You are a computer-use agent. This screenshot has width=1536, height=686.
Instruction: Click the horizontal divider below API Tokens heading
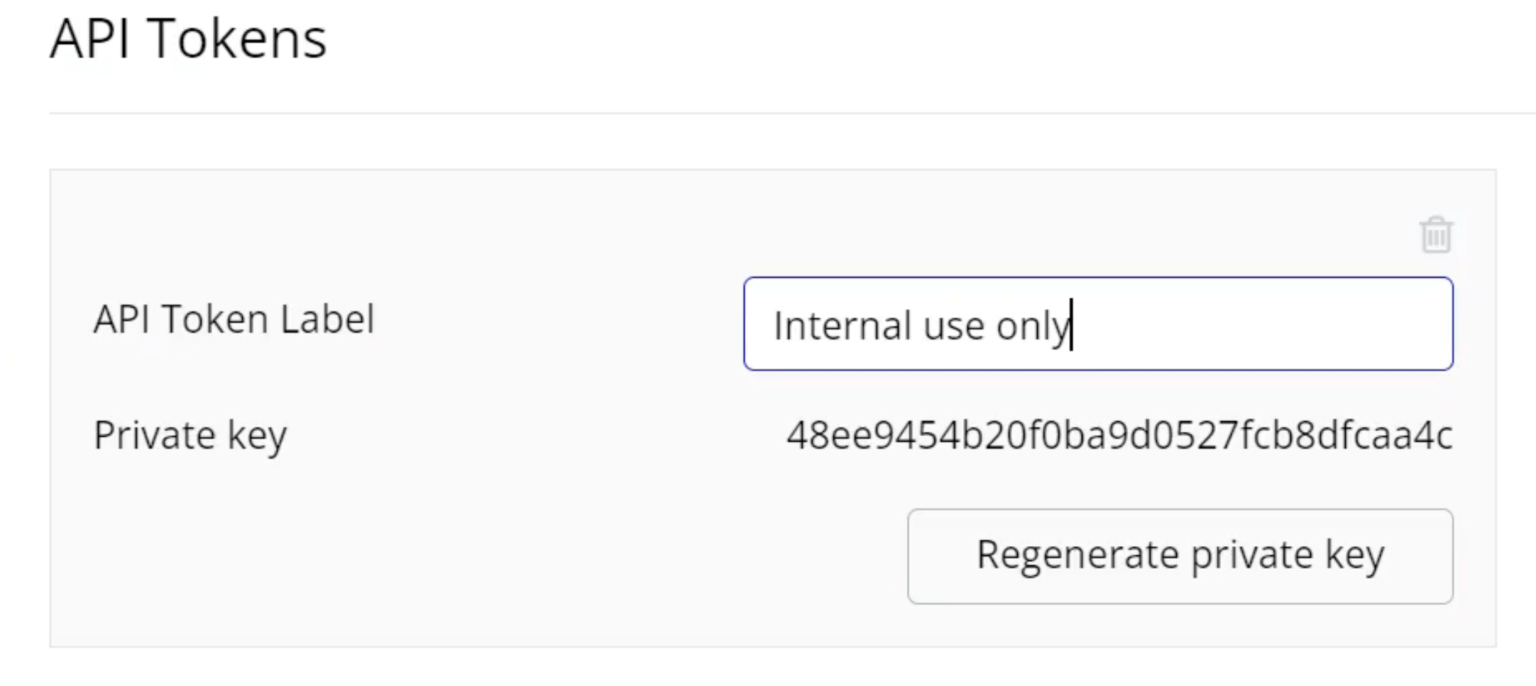792,113
